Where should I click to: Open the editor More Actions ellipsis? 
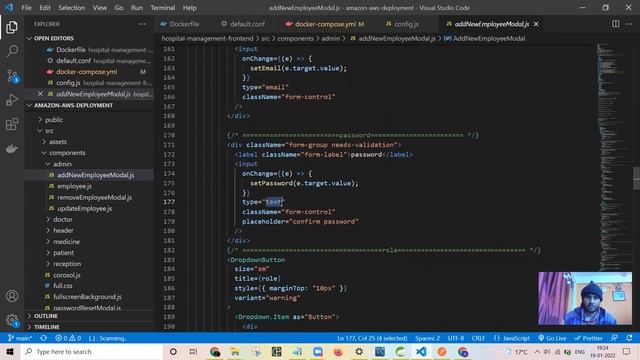(x=629, y=24)
